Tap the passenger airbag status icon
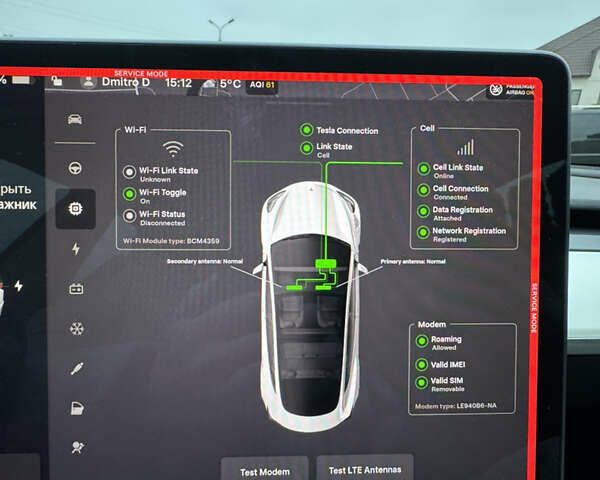This screenshot has width=600, height=480. click(x=496, y=89)
